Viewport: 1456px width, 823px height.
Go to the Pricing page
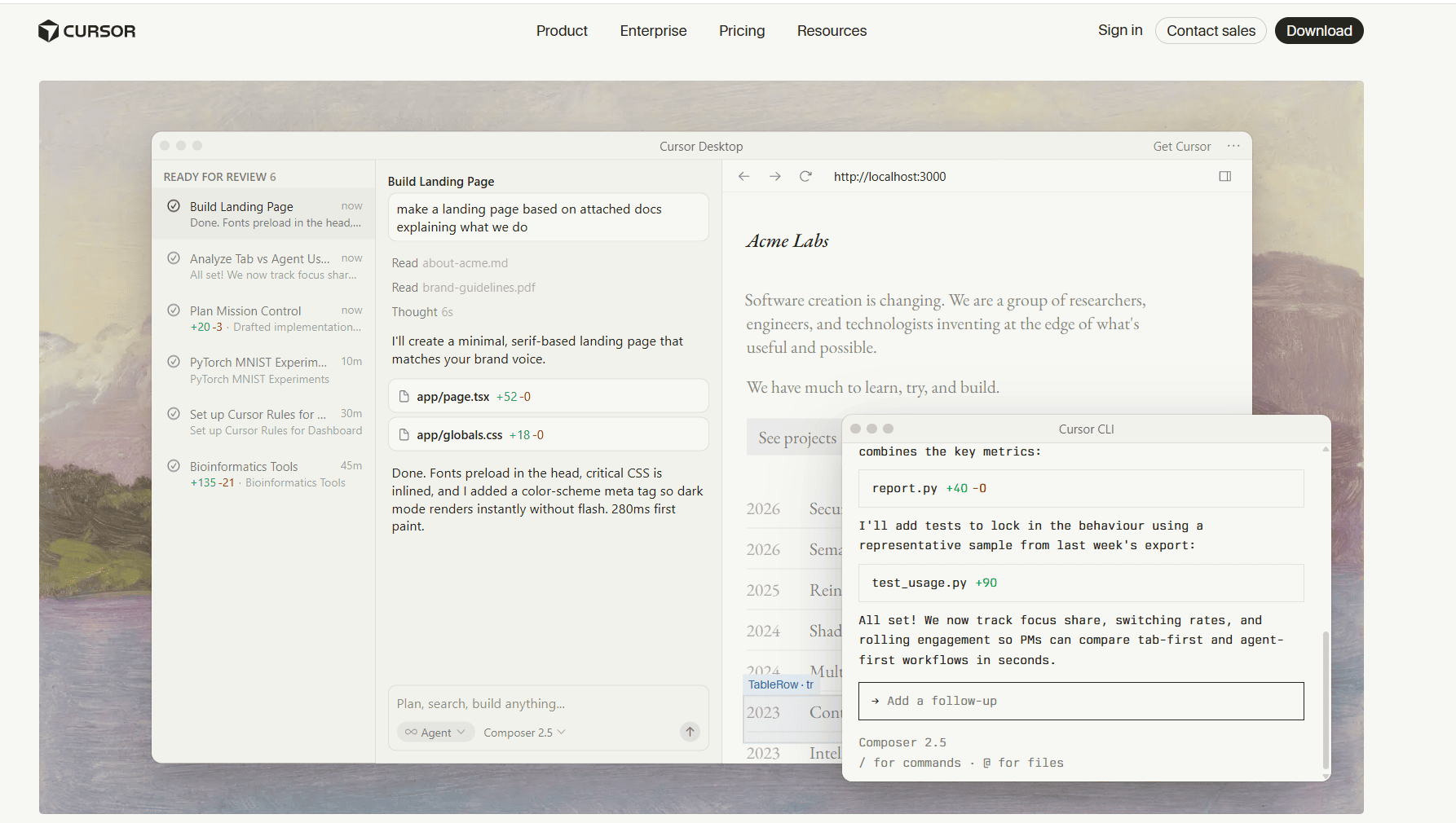pyautogui.click(x=742, y=31)
